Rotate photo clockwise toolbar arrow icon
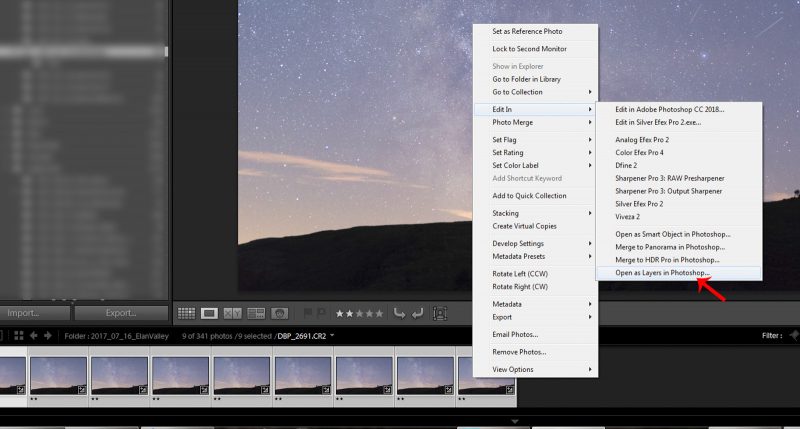 417,313
